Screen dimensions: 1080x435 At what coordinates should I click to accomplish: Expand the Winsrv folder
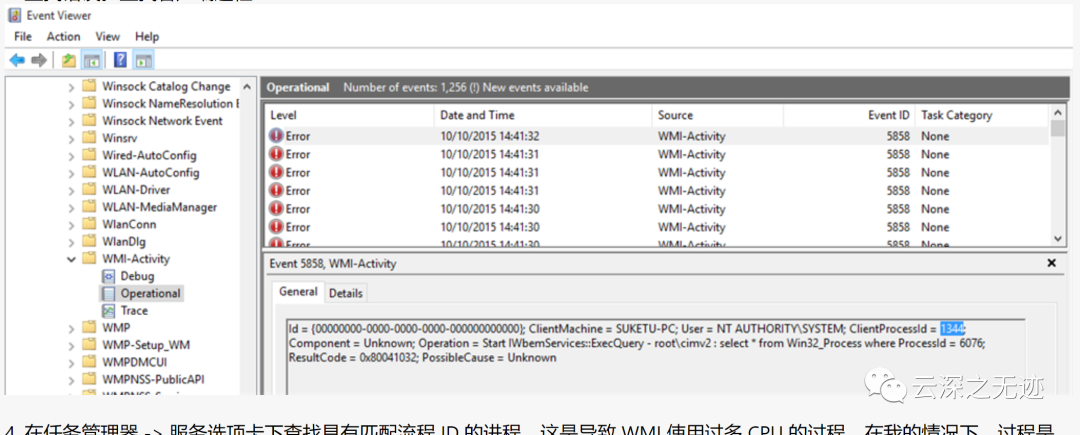(x=72, y=138)
